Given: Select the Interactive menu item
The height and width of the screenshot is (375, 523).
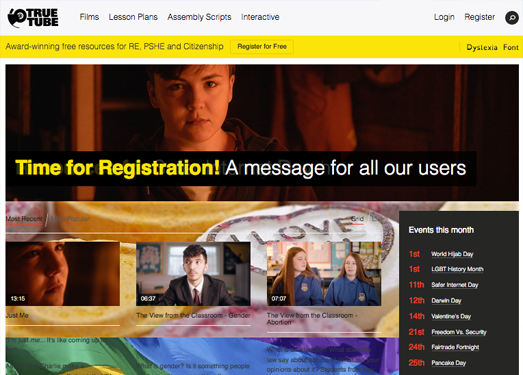Looking at the screenshot, I should click(260, 17).
